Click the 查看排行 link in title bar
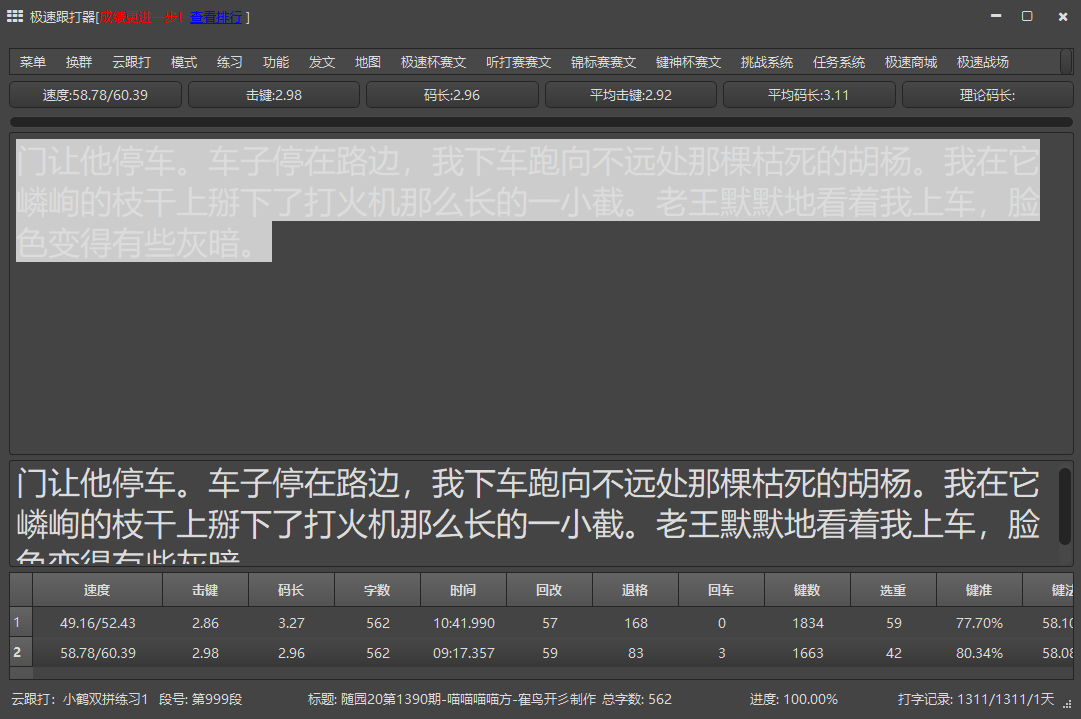Screen dimensions: 1081x719 216,17
